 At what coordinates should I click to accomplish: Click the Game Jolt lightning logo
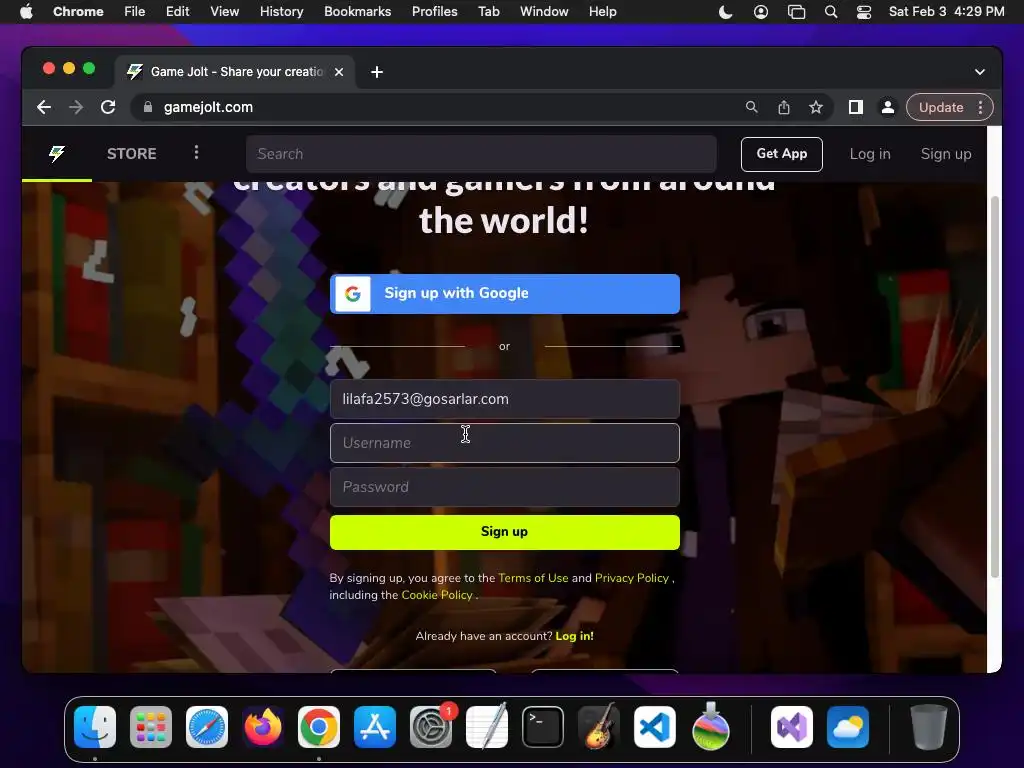[x=57, y=153]
